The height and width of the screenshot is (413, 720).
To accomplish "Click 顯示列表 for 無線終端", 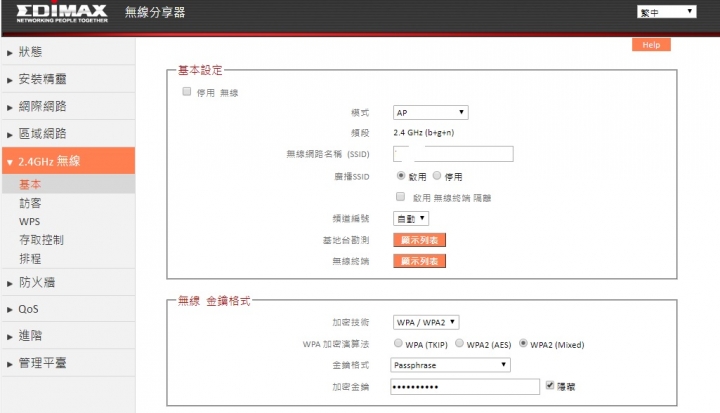I will tap(419, 261).
